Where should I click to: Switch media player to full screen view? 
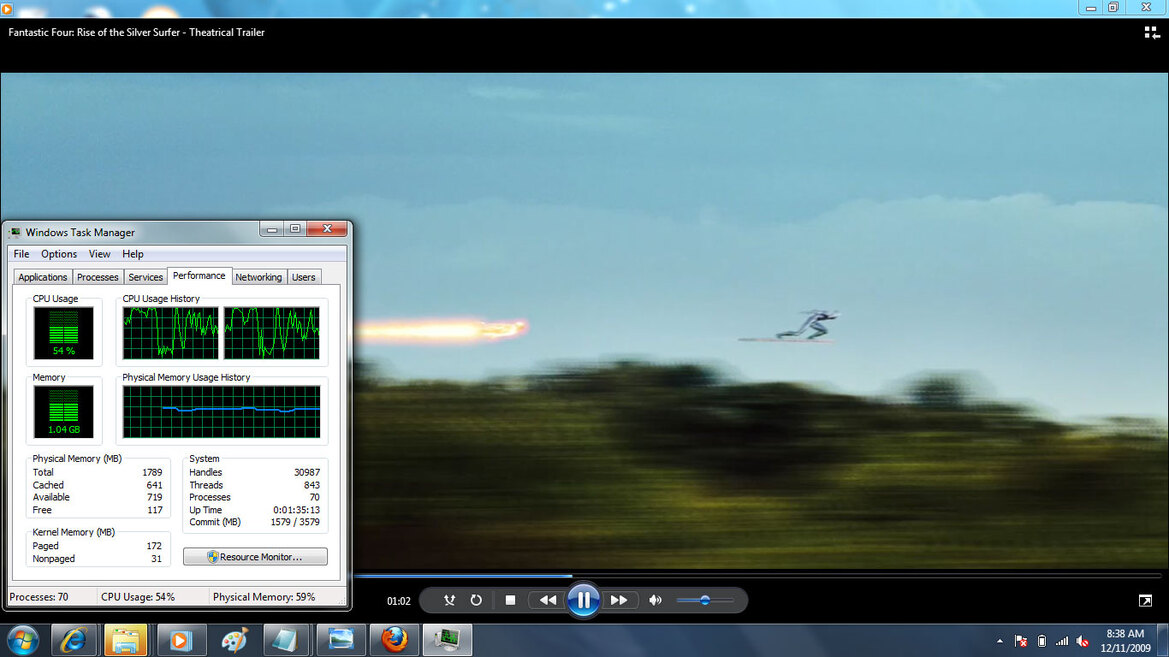pyautogui.click(x=1145, y=600)
